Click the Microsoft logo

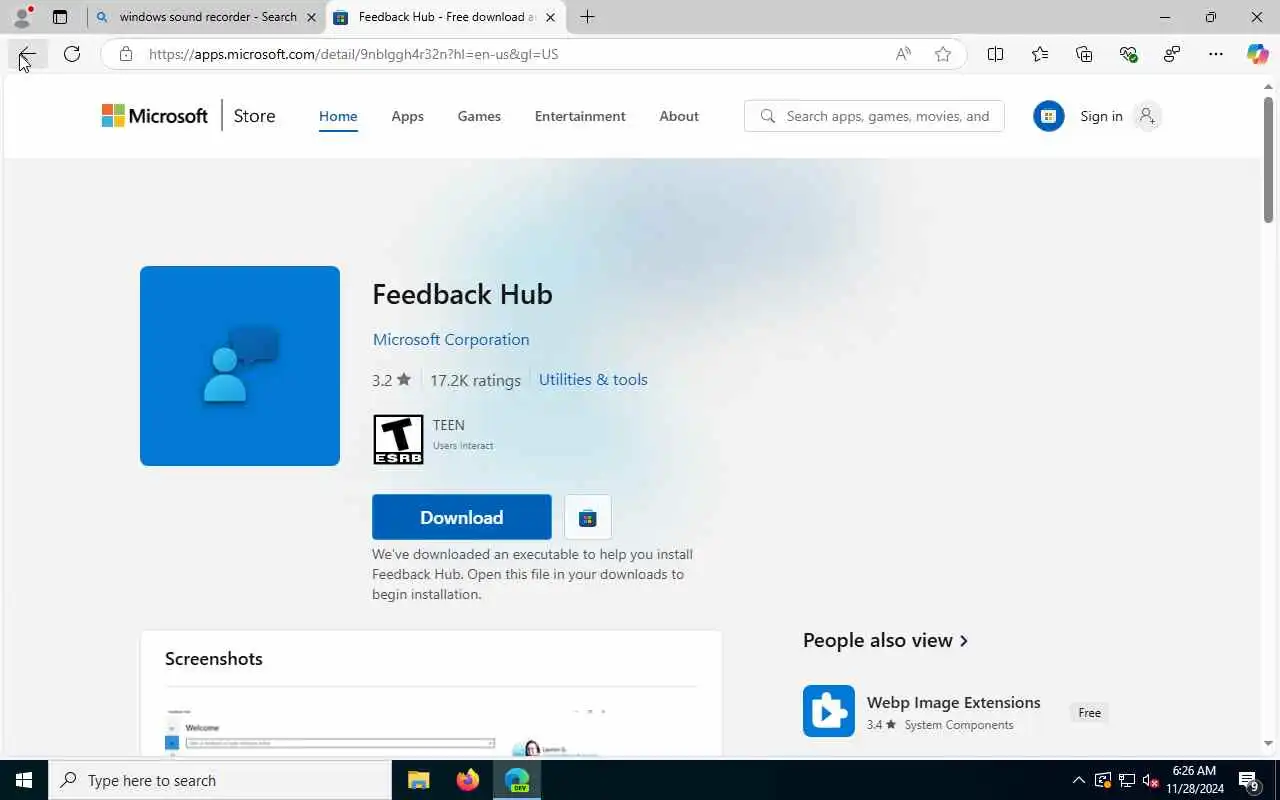[x=155, y=116]
